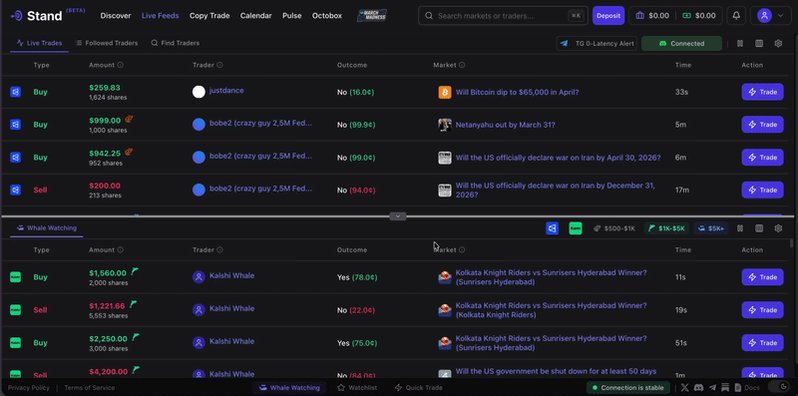The height and width of the screenshot is (396, 798).
Task: Click the Trader info icon in Live Trades header
Action: pyautogui.click(x=220, y=65)
